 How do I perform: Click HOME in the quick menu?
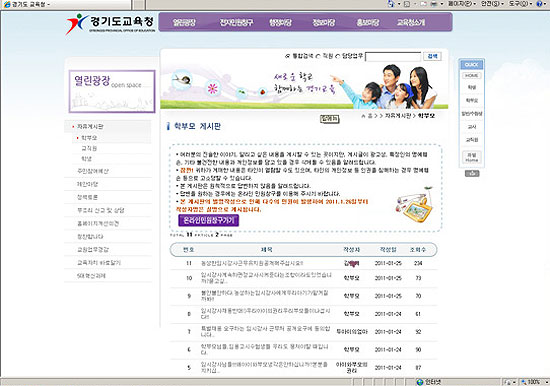tap(471, 76)
